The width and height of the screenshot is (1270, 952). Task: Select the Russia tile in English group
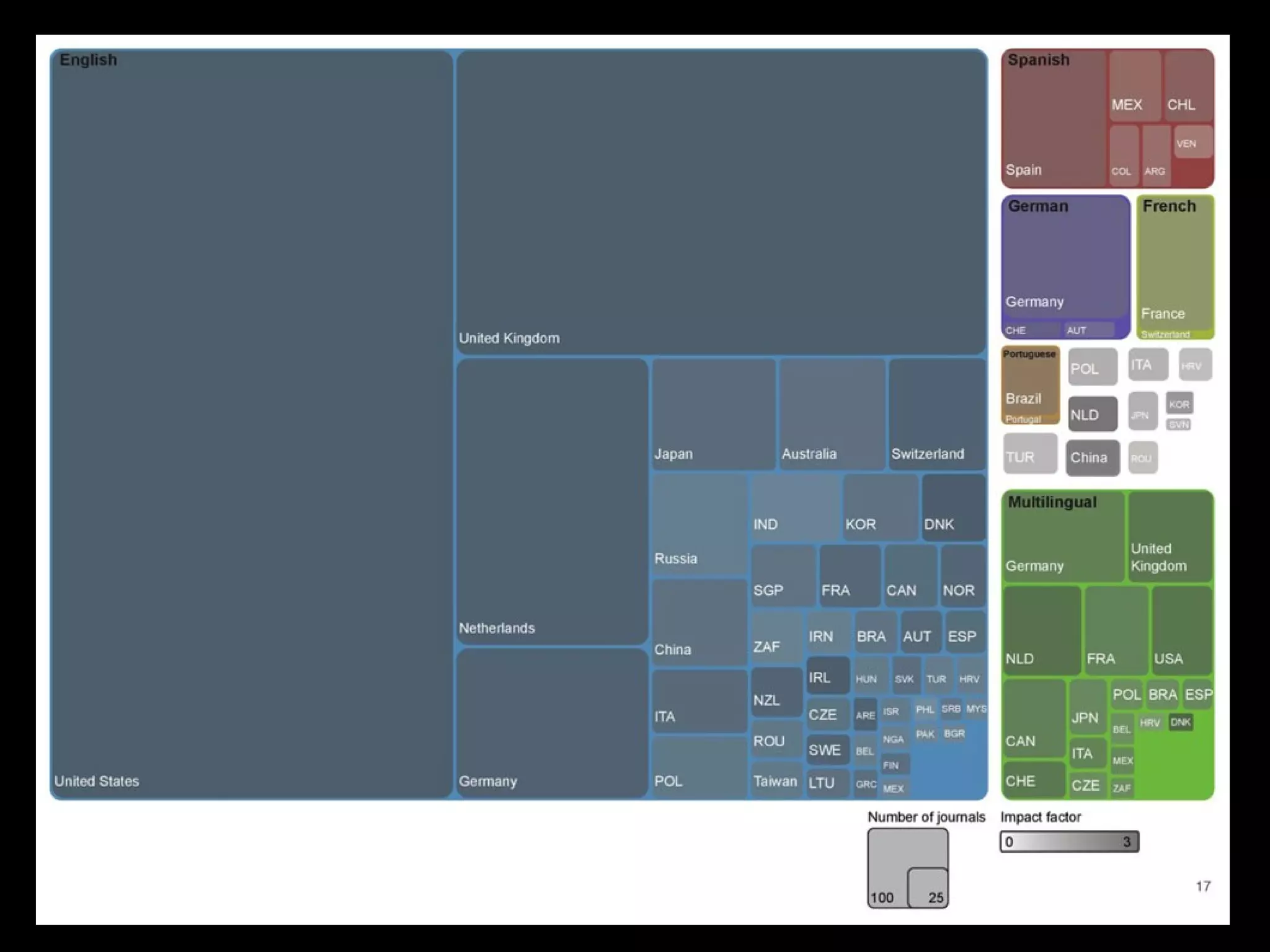click(699, 524)
